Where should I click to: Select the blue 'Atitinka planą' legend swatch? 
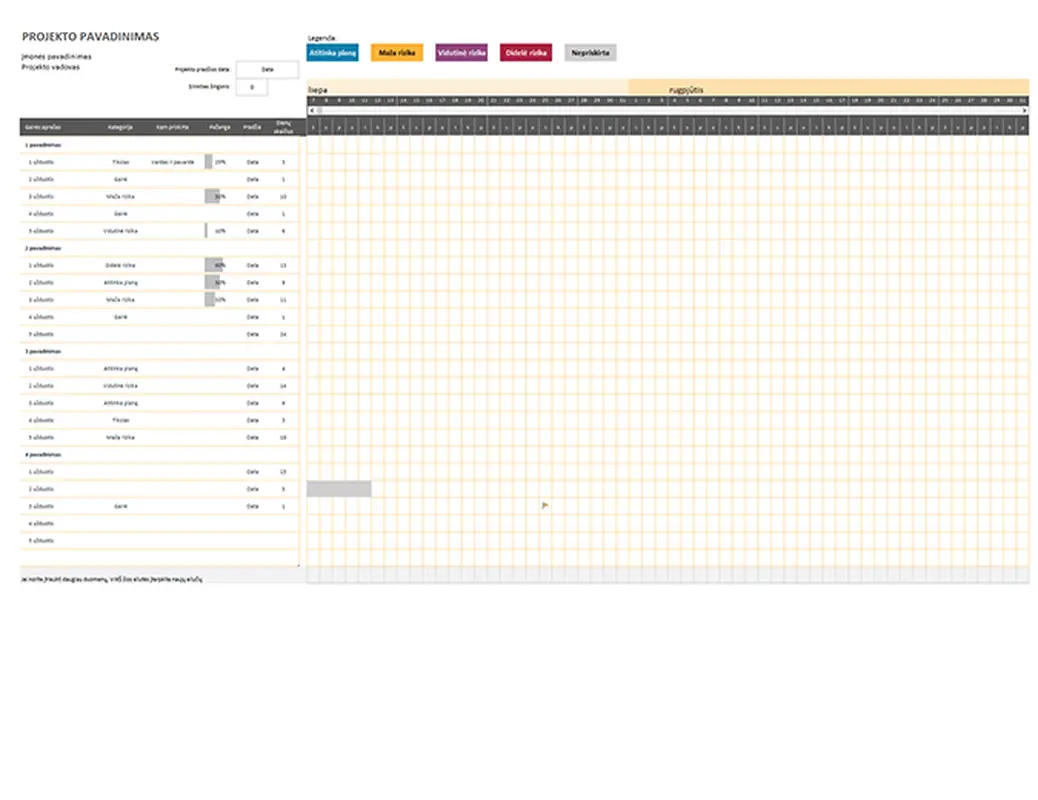333,53
